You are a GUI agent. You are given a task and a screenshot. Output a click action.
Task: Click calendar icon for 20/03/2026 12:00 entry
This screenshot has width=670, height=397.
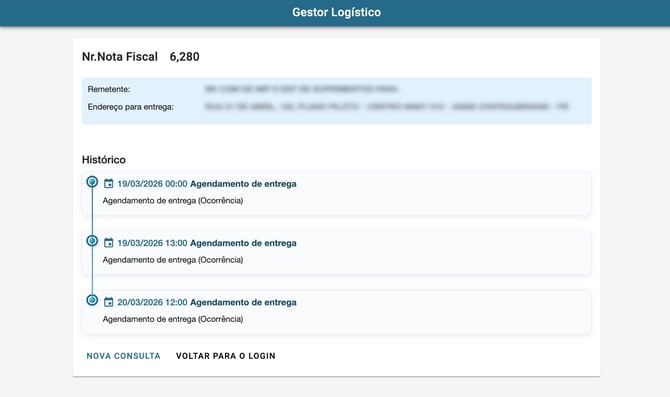[109, 303]
